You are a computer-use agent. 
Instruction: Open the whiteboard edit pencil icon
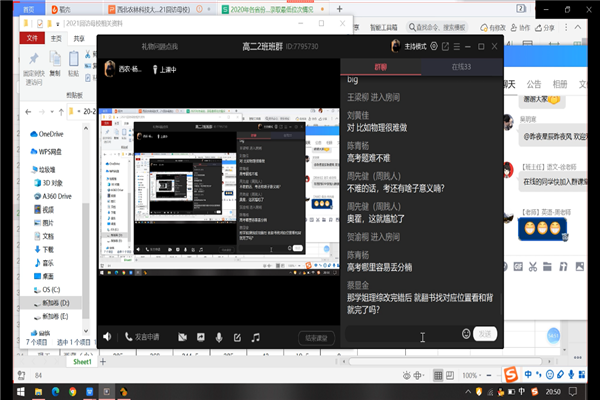237,337
